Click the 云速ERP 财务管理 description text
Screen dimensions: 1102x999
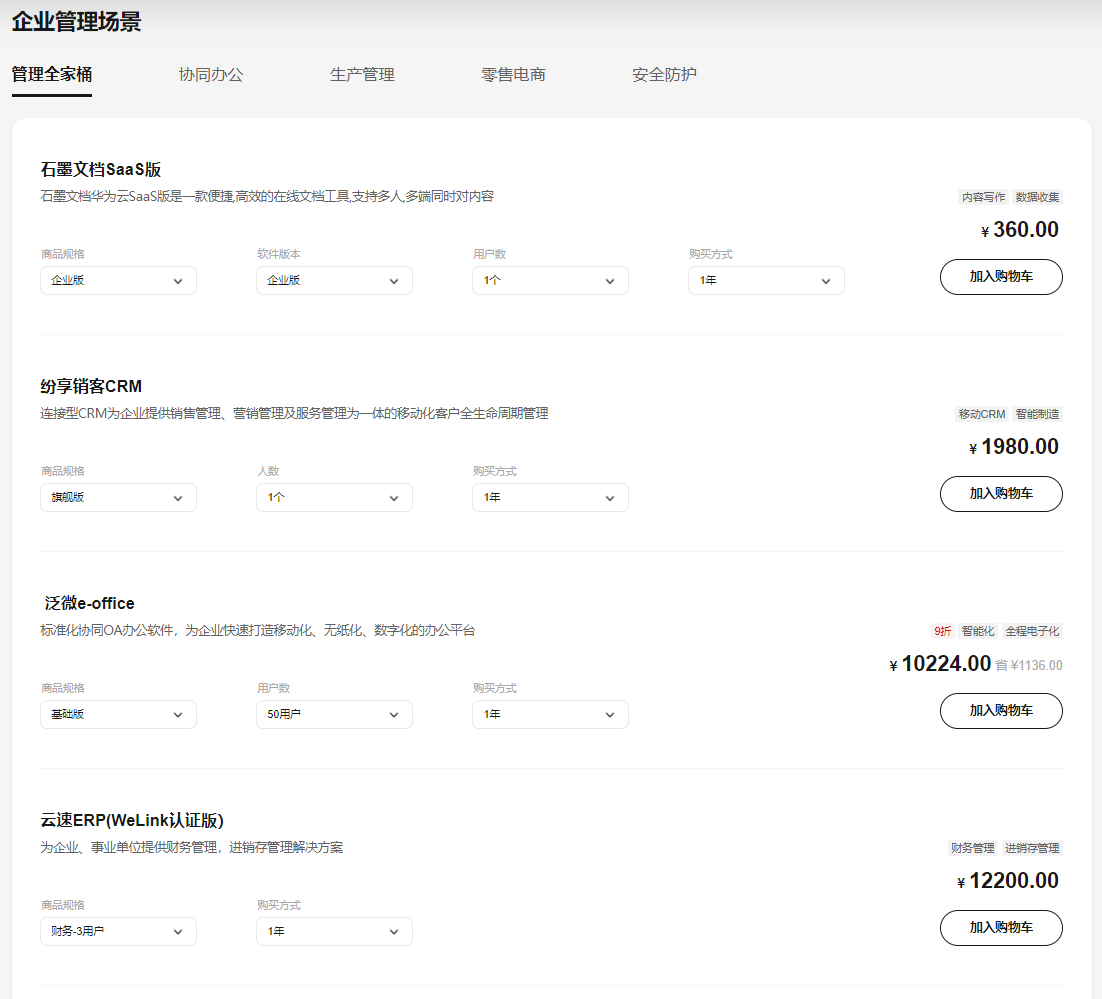[x=191, y=847]
